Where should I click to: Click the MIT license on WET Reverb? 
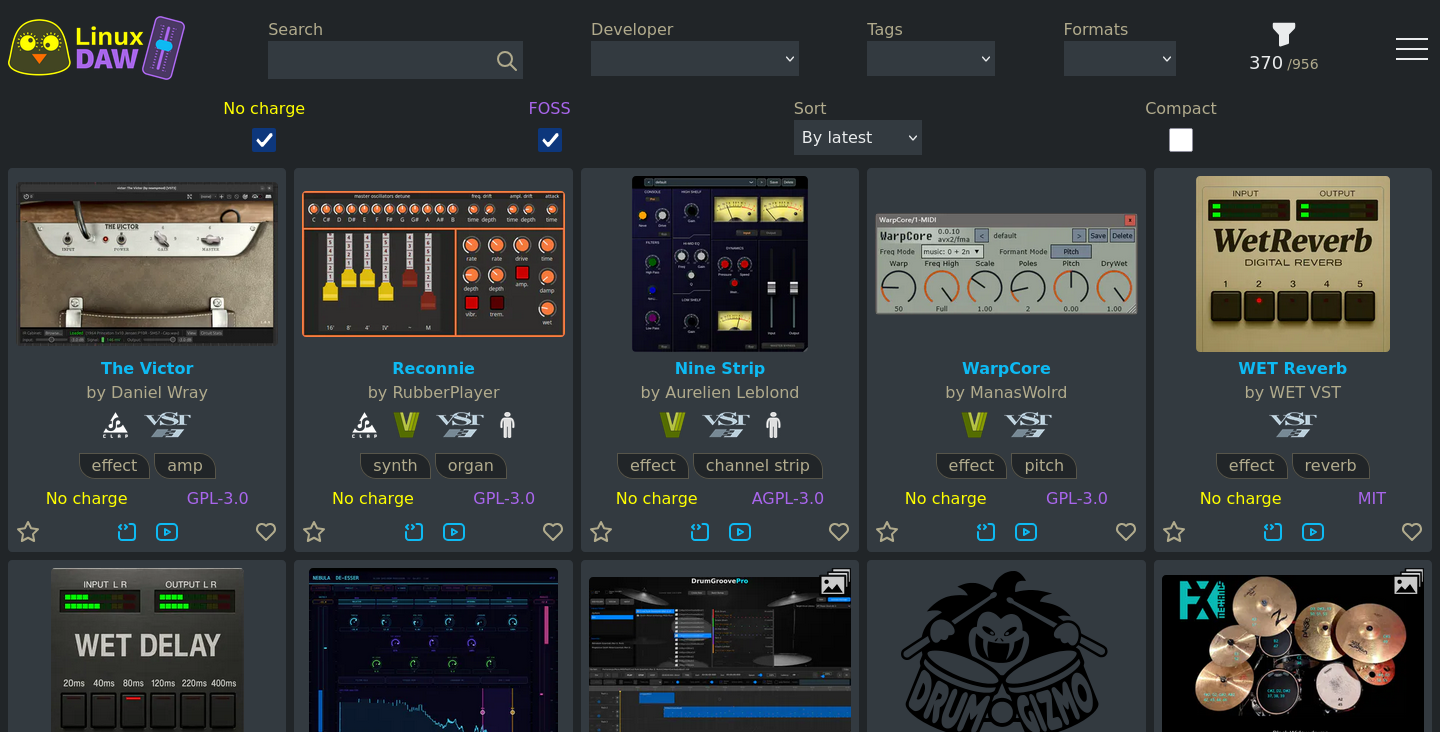(1372, 498)
